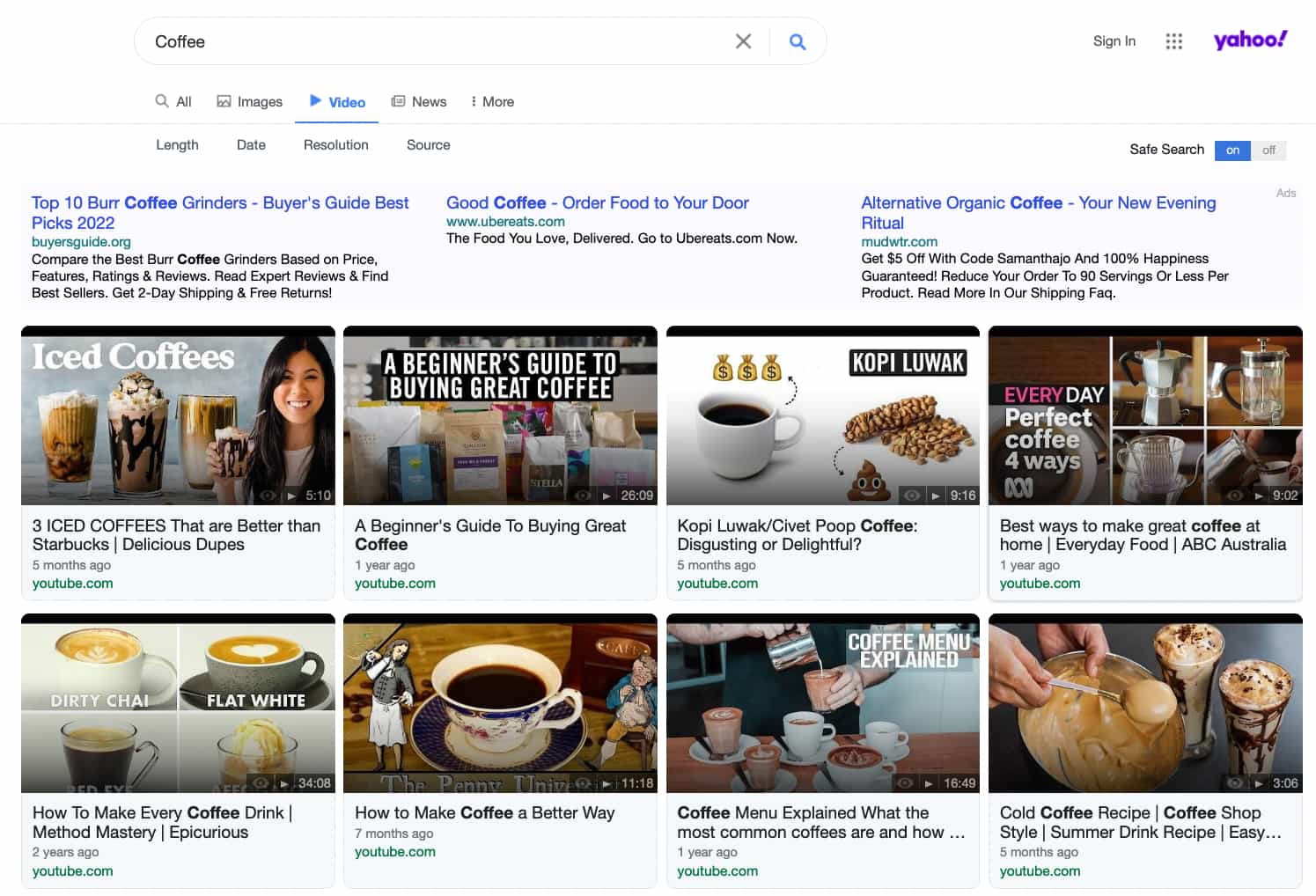The image size is (1316, 896).
Task: Play the Cold Coffee Recipe thumbnail
Action: (x=1145, y=703)
